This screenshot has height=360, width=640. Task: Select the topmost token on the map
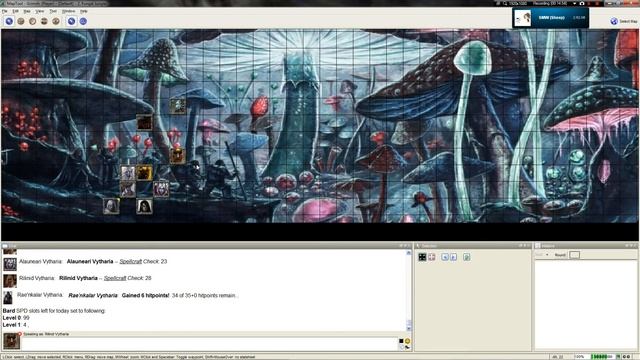coord(178,106)
